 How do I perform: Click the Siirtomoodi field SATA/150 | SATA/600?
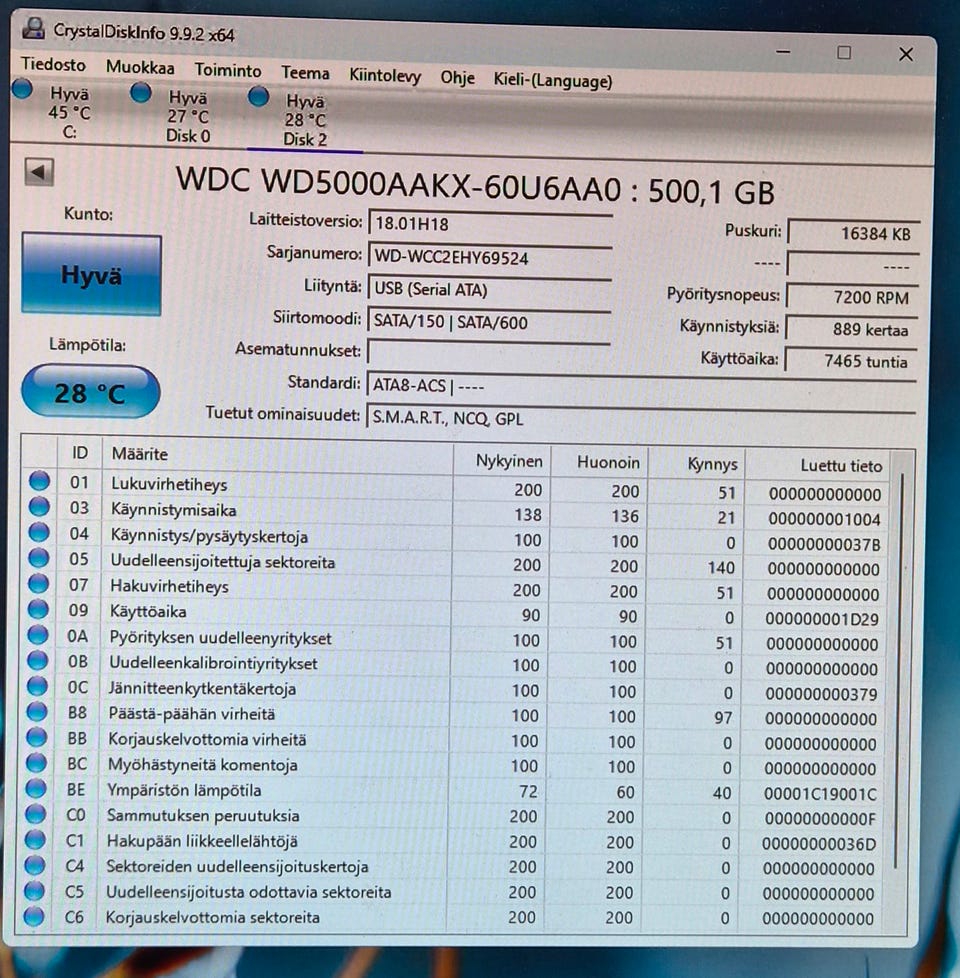coord(489,322)
